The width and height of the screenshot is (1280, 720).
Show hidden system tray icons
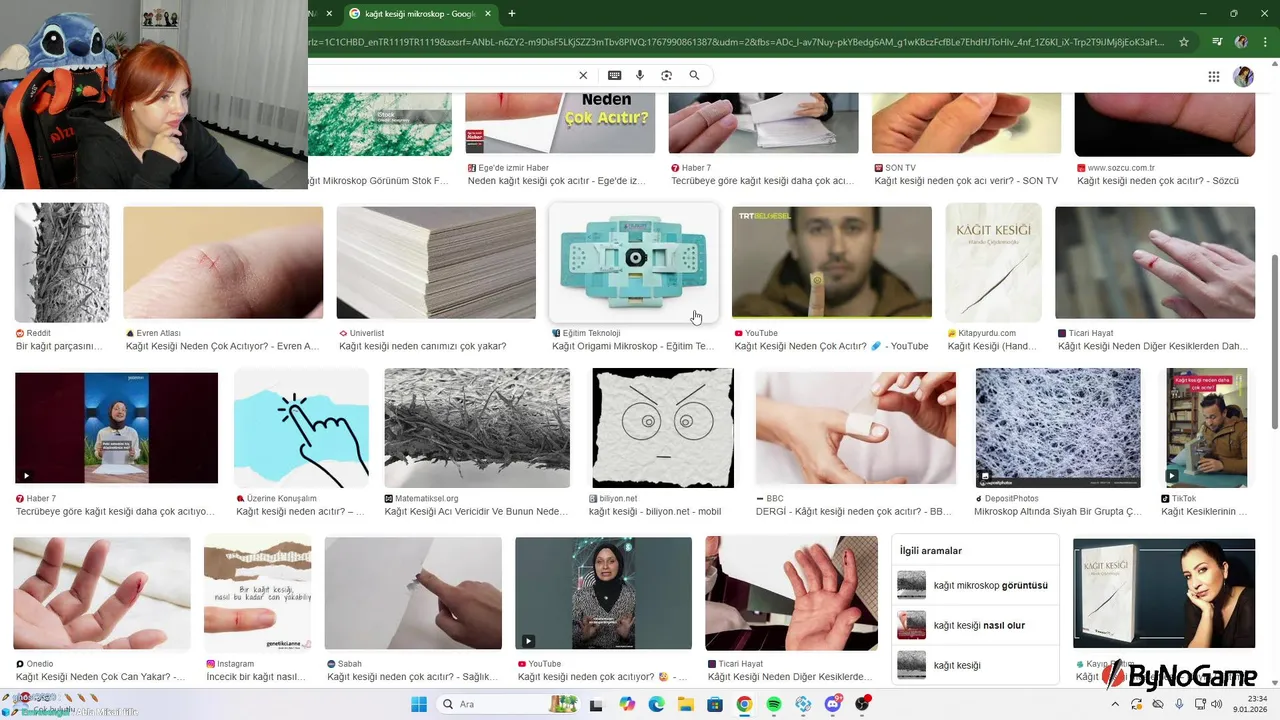(1117, 704)
